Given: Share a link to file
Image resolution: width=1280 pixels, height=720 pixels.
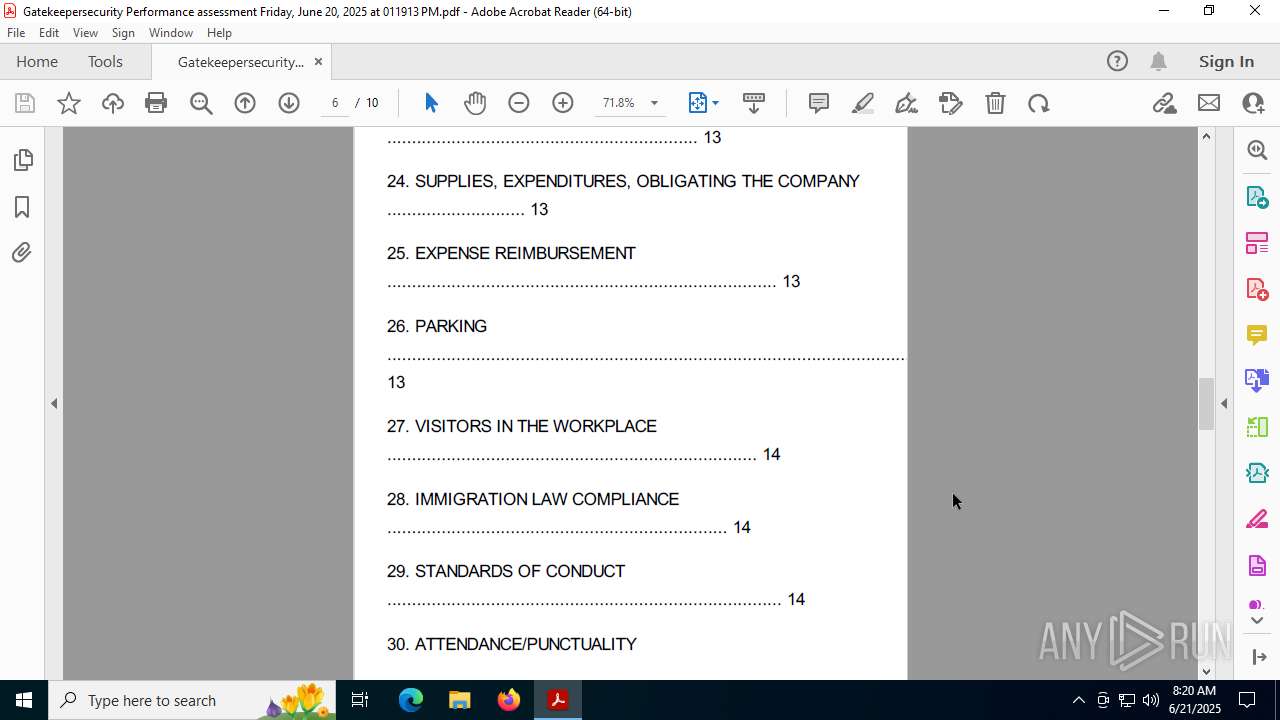Looking at the screenshot, I should point(1164,103).
